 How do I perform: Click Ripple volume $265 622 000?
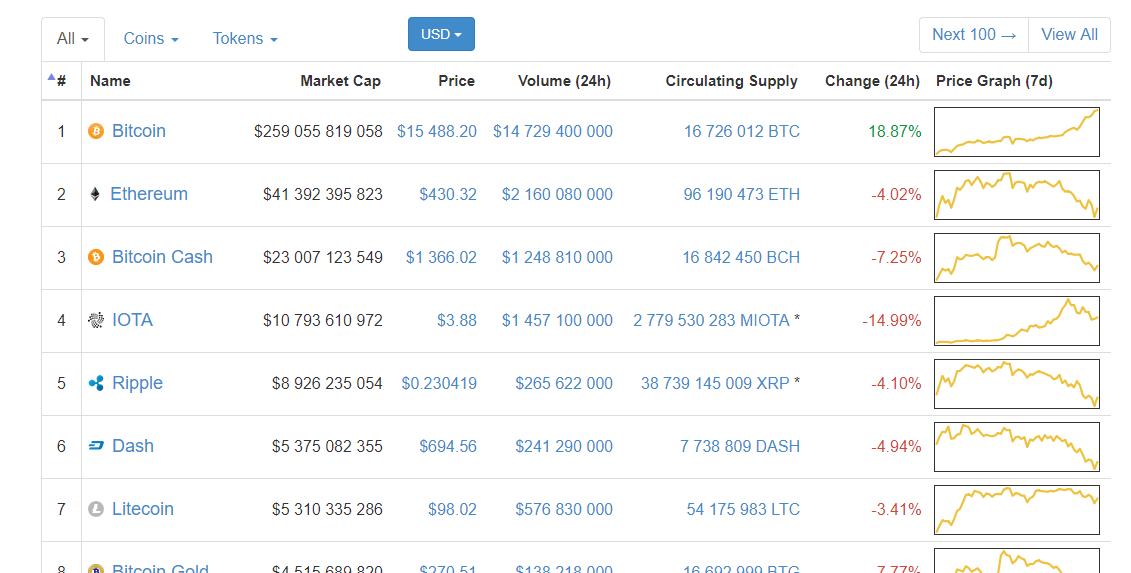[564, 383]
